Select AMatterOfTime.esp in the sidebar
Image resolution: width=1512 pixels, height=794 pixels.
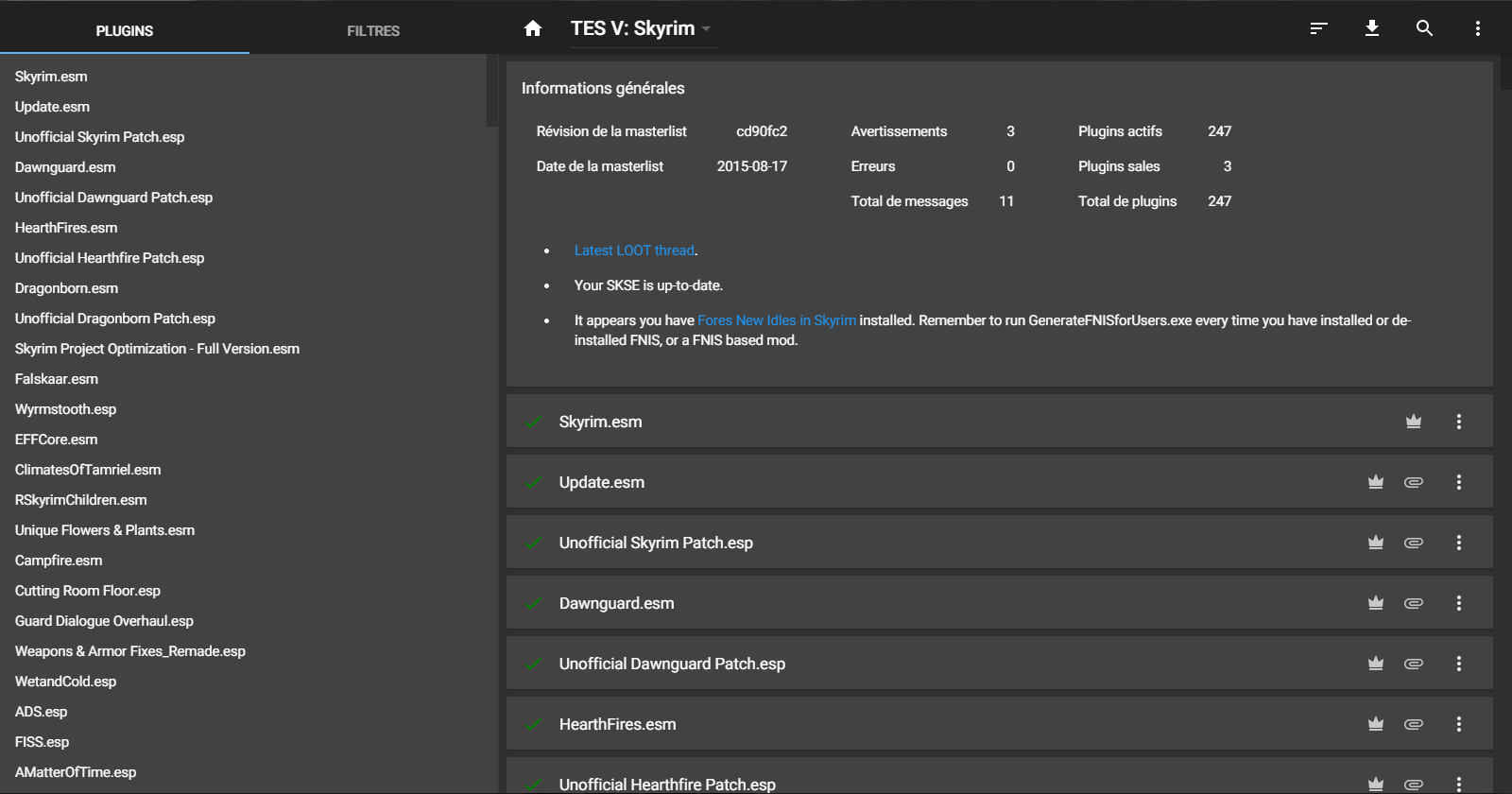[76, 772]
